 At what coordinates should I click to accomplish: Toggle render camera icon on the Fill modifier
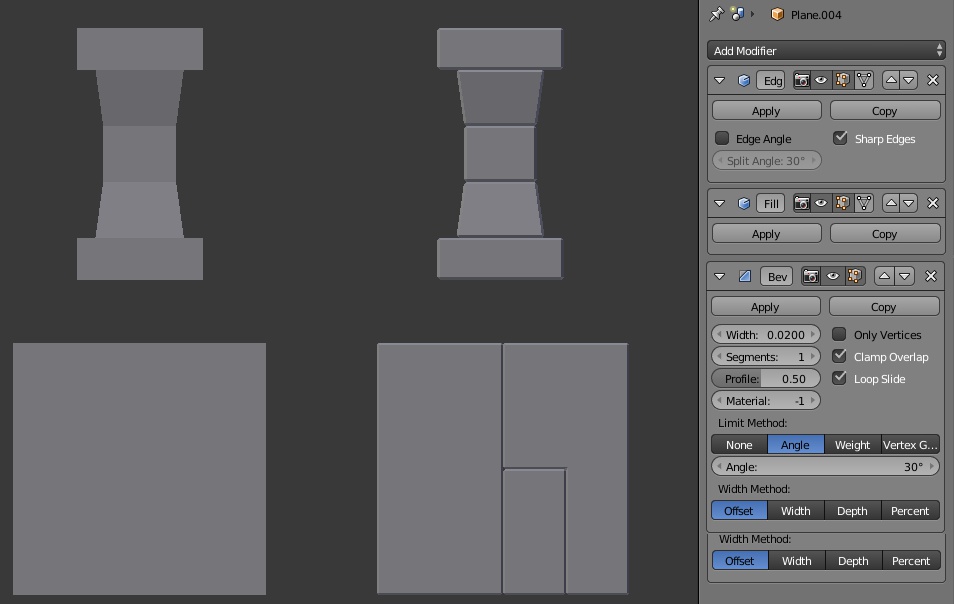point(802,203)
